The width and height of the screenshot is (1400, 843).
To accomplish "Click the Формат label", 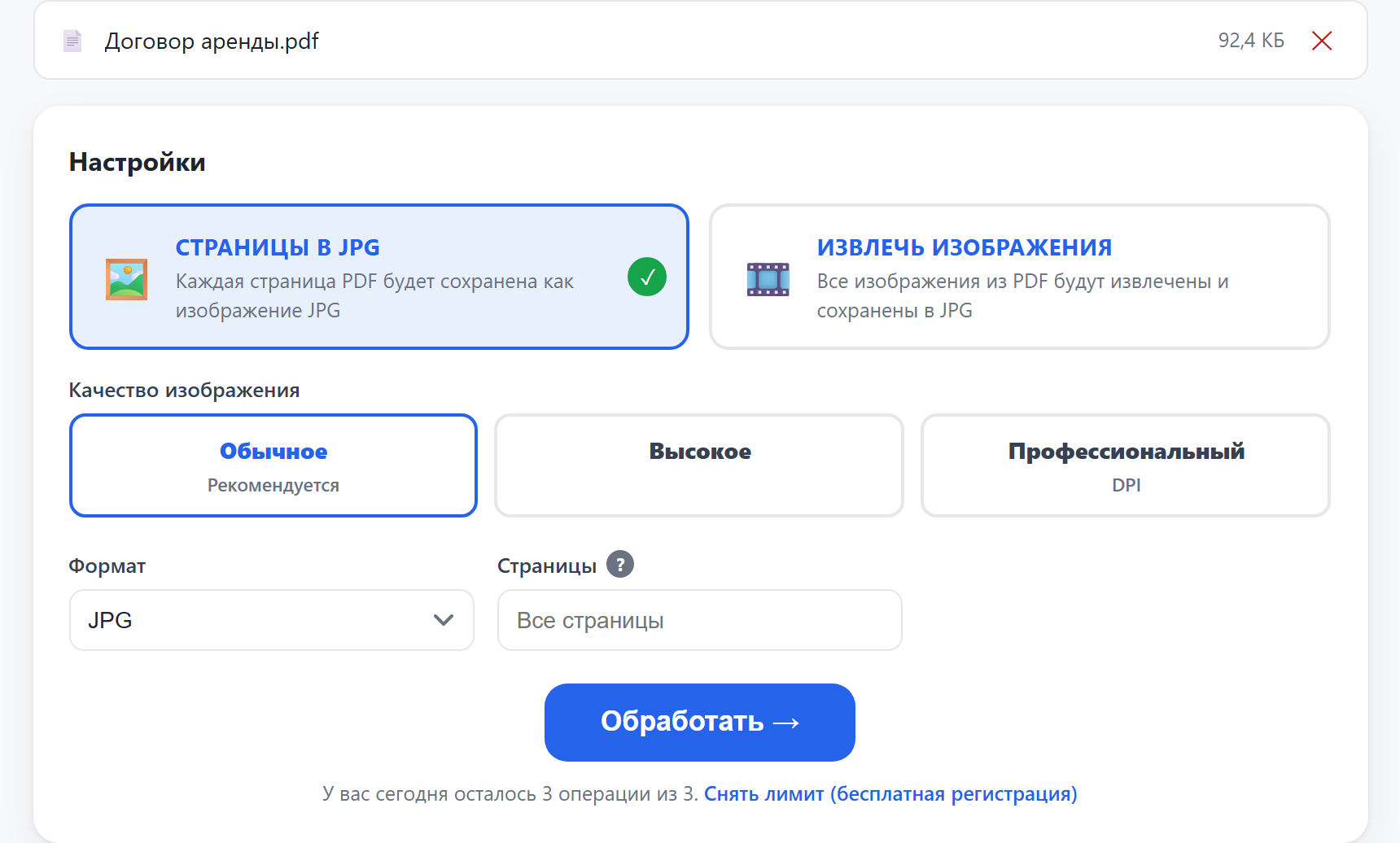I will coord(107,566).
